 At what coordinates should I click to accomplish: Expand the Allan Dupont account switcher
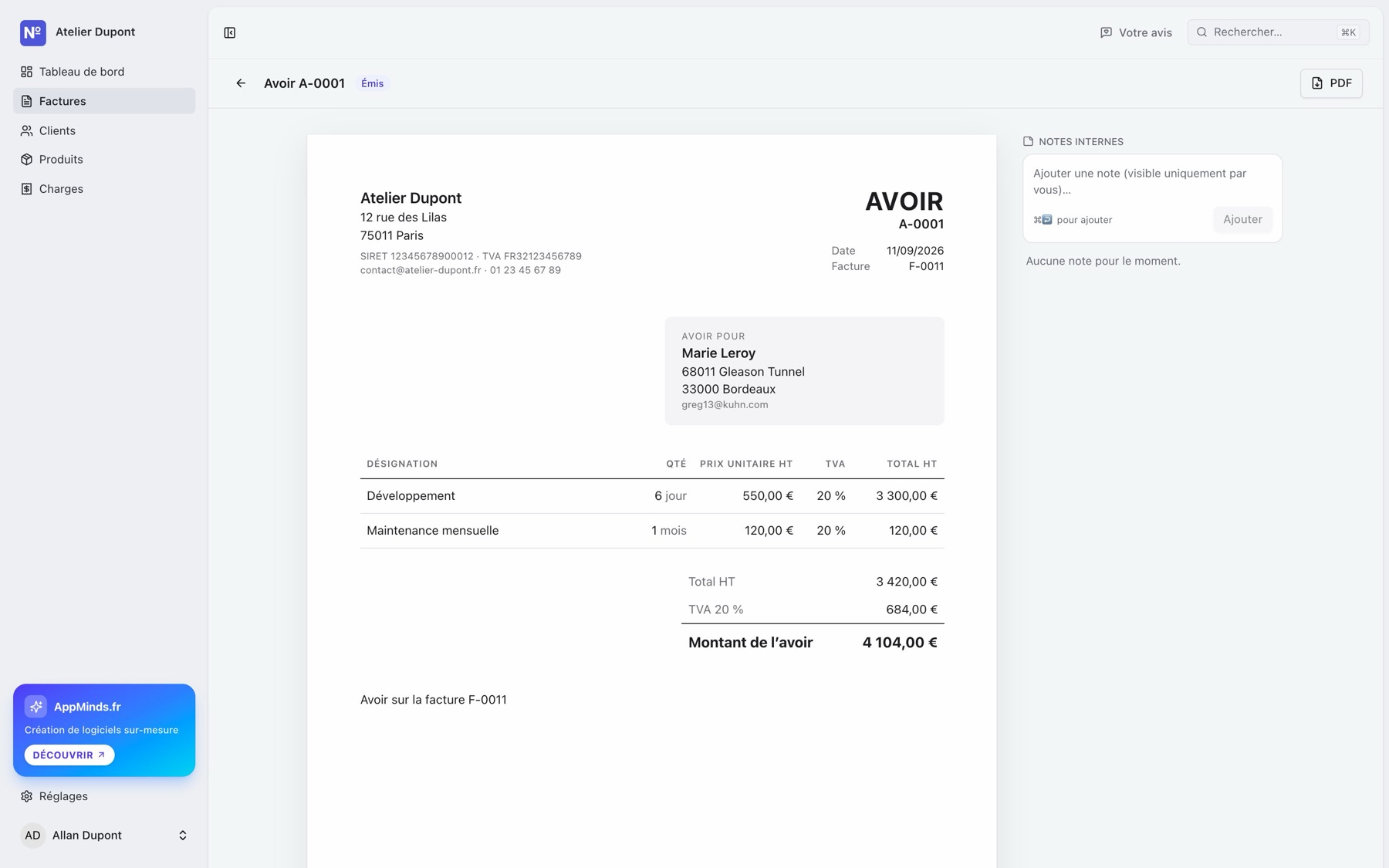[x=183, y=836]
